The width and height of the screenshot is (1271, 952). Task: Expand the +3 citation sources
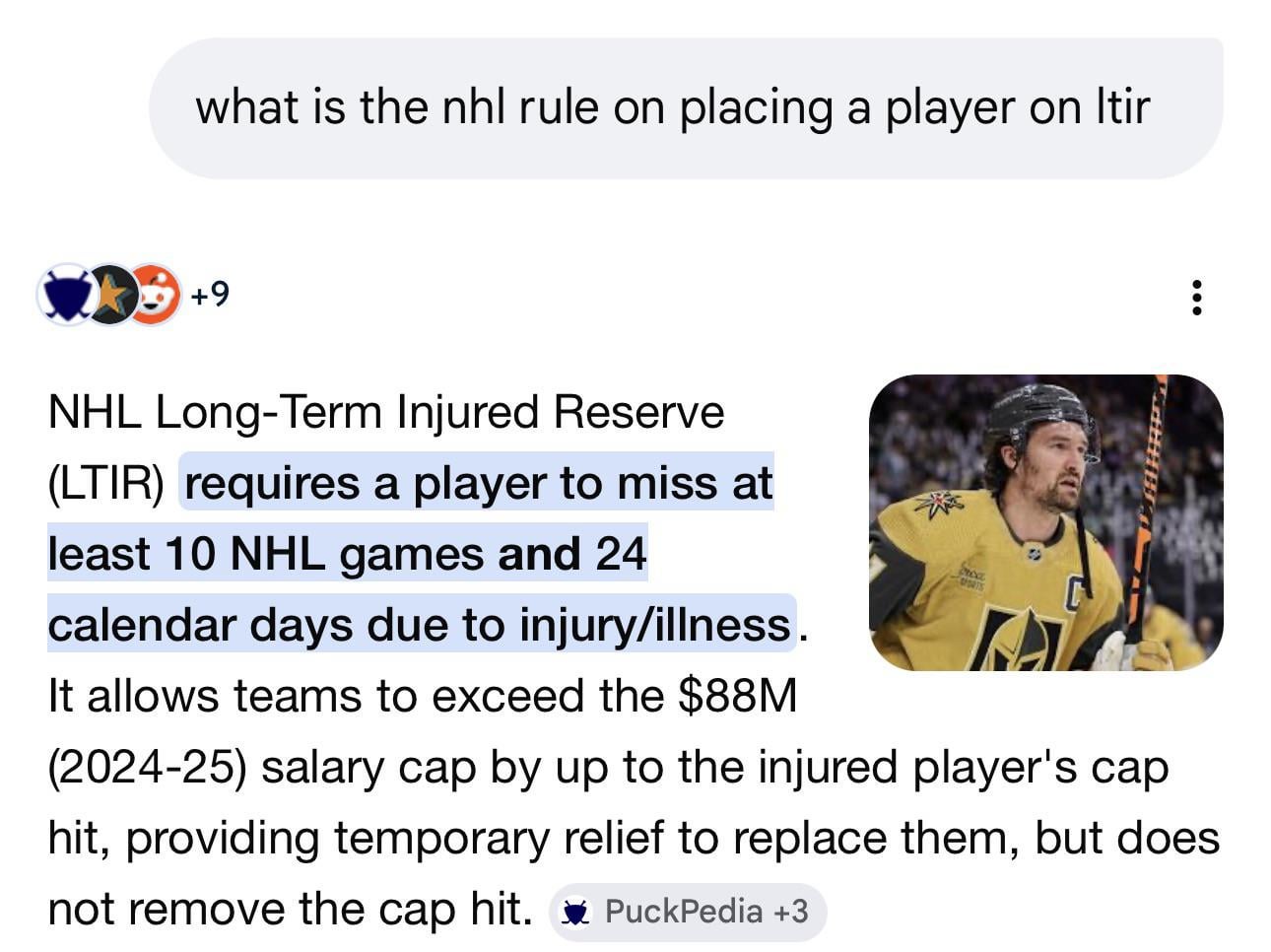[x=791, y=912]
